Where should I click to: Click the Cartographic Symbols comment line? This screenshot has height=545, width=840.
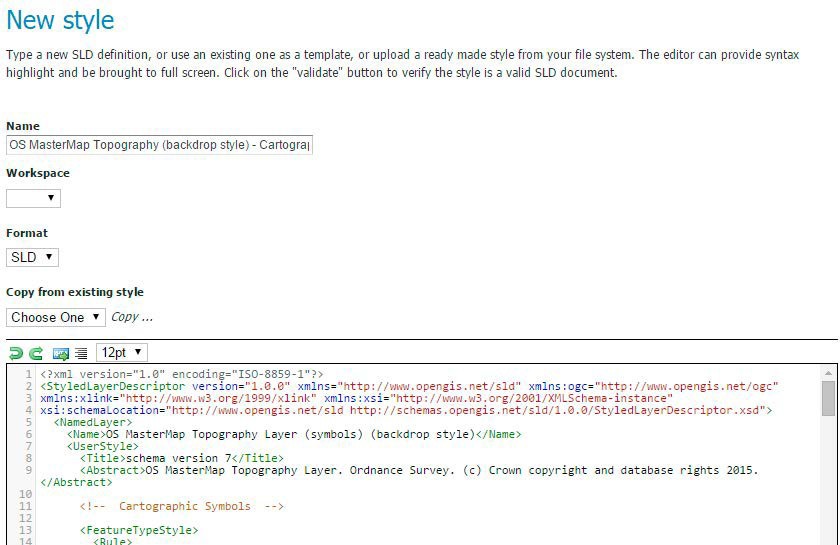[x=182, y=506]
